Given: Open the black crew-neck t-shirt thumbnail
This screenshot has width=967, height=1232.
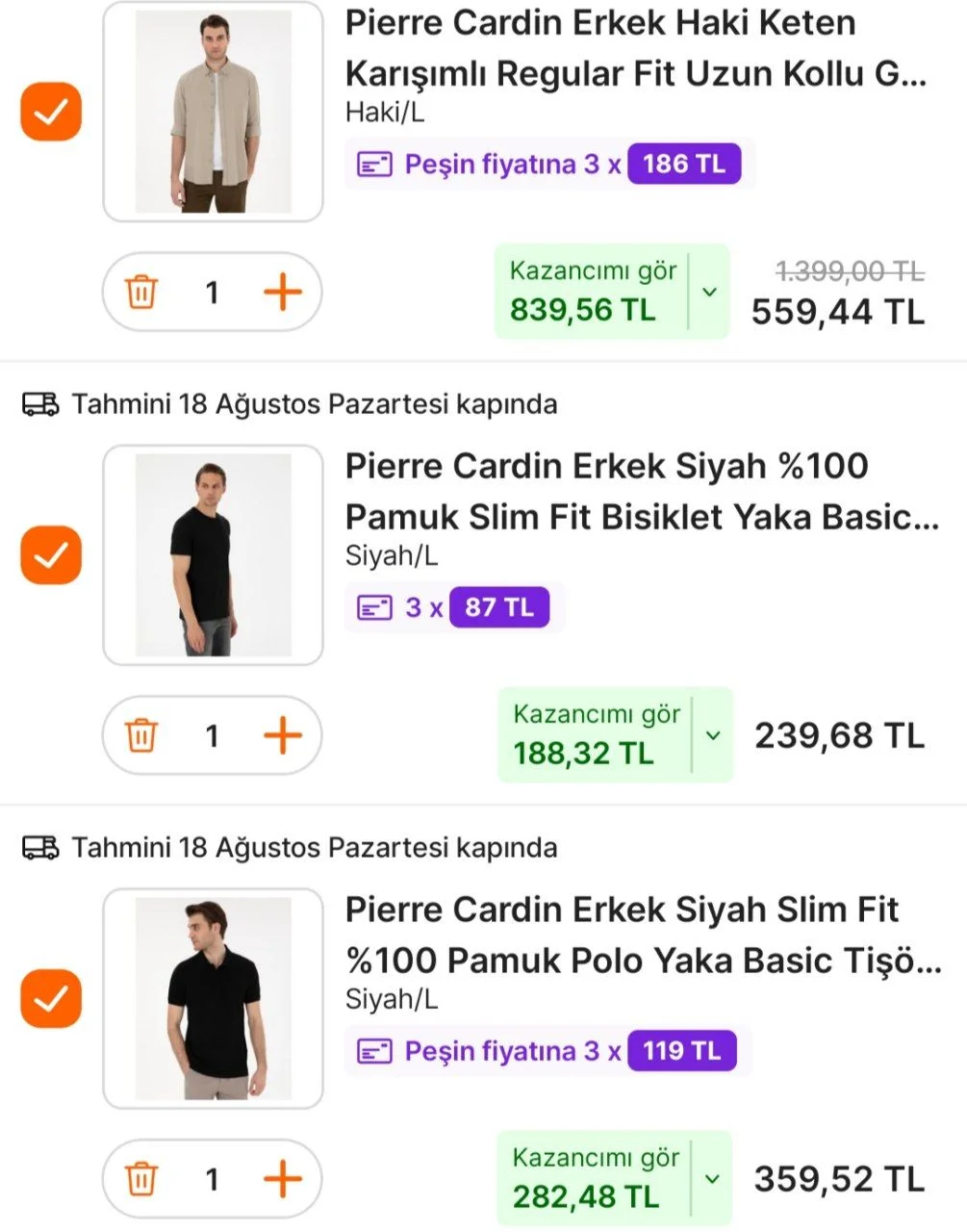Looking at the screenshot, I should pos(213,555).
